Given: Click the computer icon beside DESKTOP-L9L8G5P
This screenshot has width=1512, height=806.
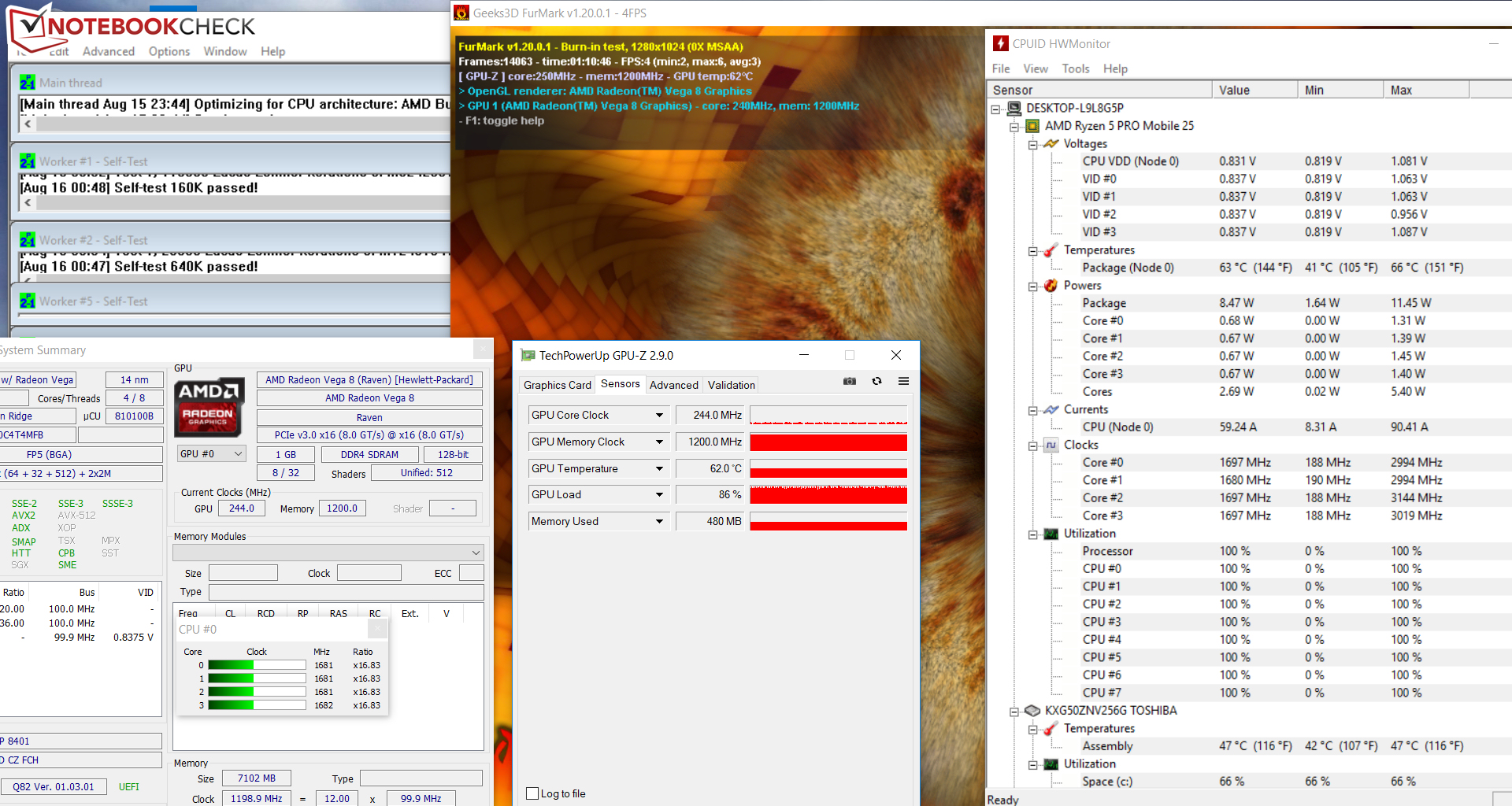Looking at the screenshot, I should pyautogui.click(x=1014, y=108).
